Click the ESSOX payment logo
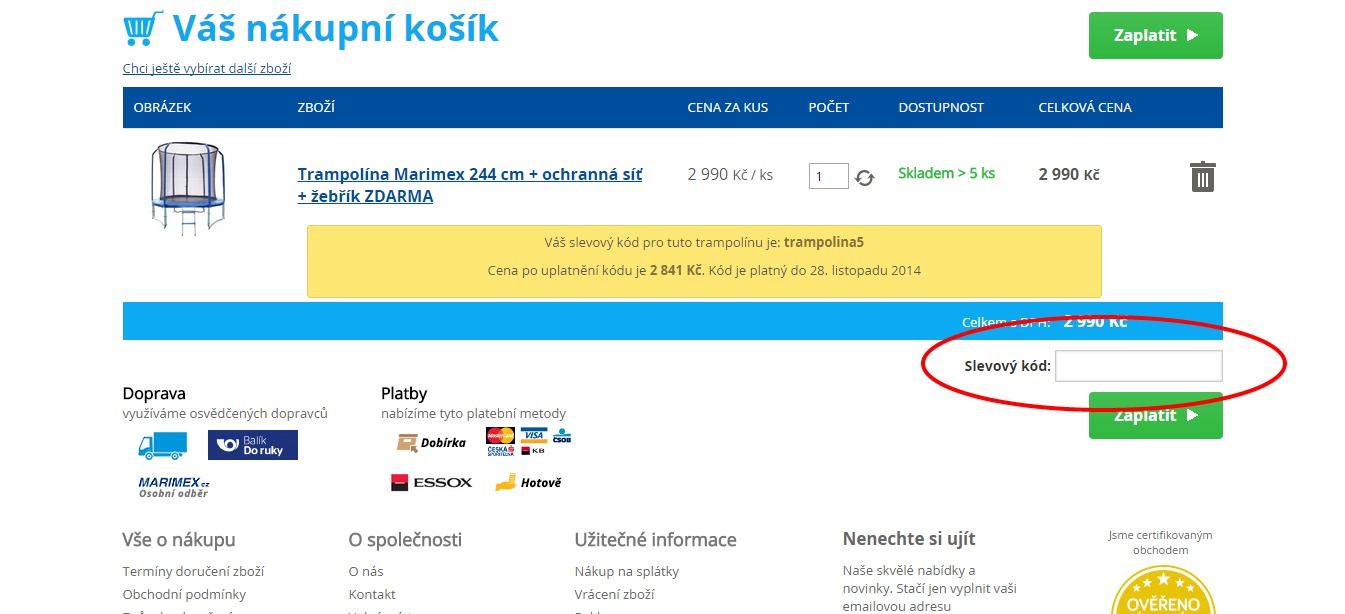This screenshot has width=1345, height=614. click(x=431, y=482)
